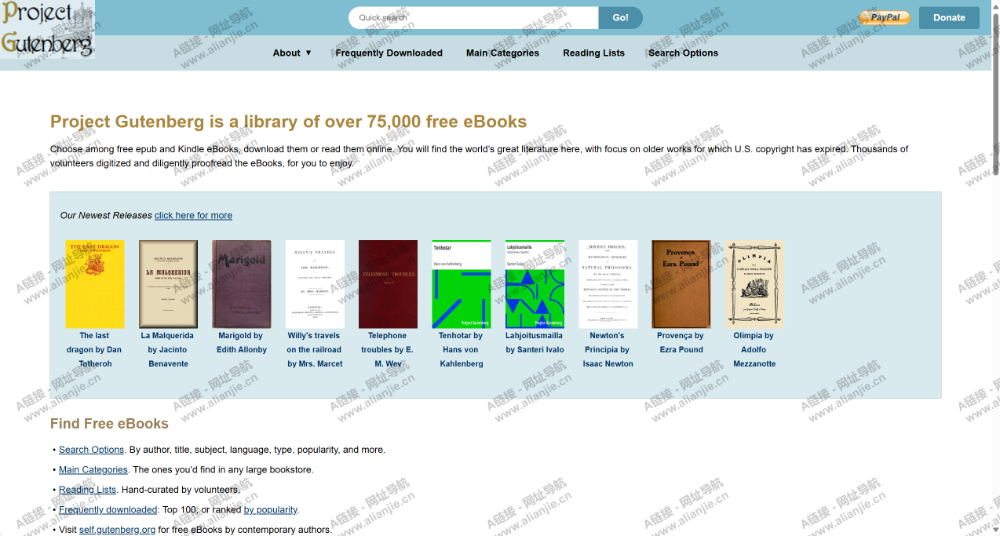Click 'Willy's travels on the railroad' title
The image size is (1000, 536).
[314, 350]
